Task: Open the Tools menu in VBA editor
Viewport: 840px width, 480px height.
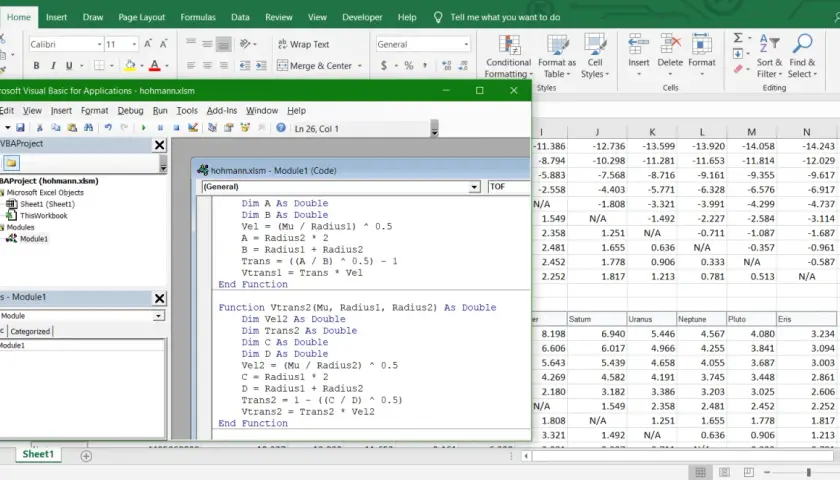Action: click(187, 110)
